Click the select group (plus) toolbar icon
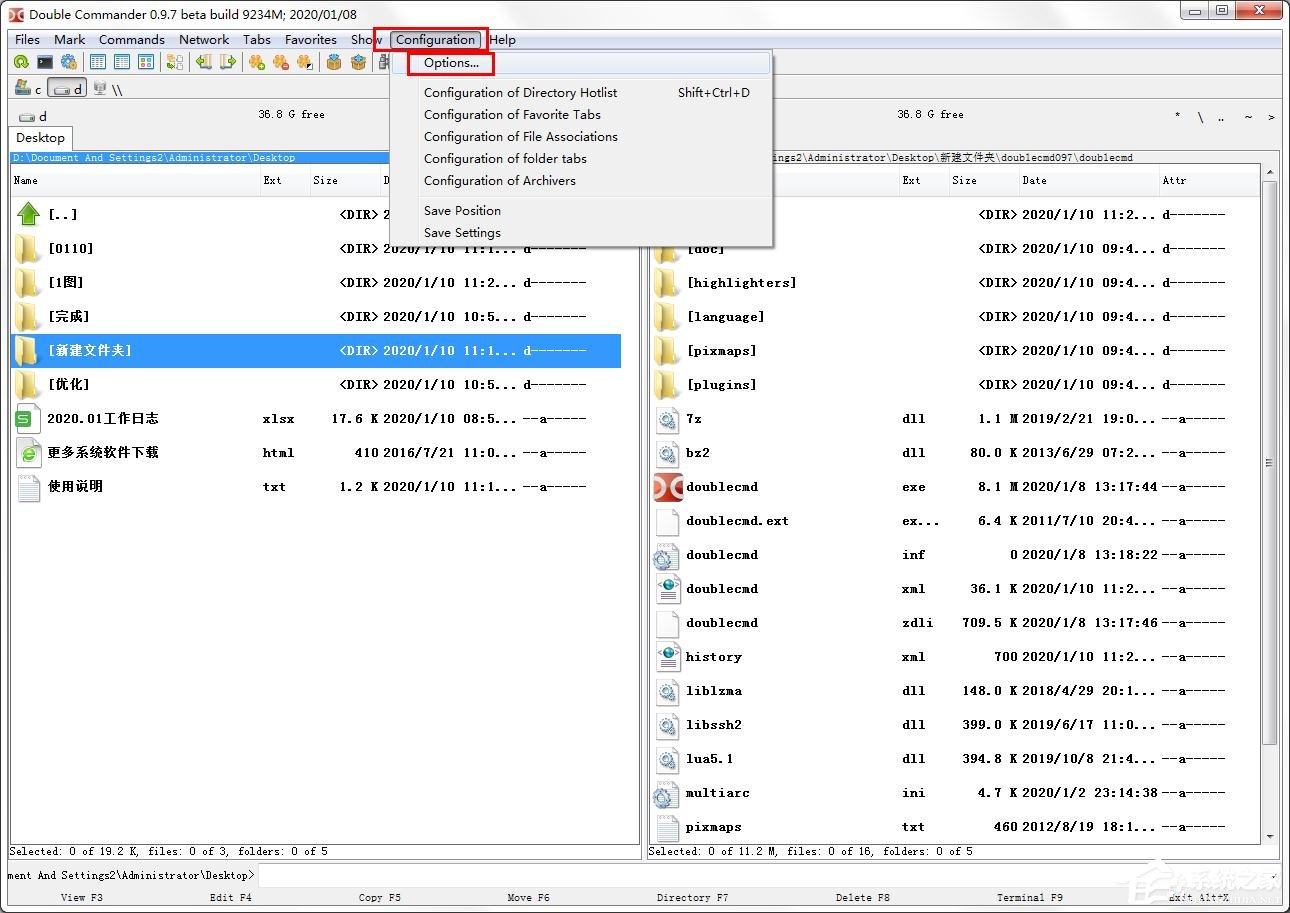Viewport: 1290px width, 913px height. [257, 62]
